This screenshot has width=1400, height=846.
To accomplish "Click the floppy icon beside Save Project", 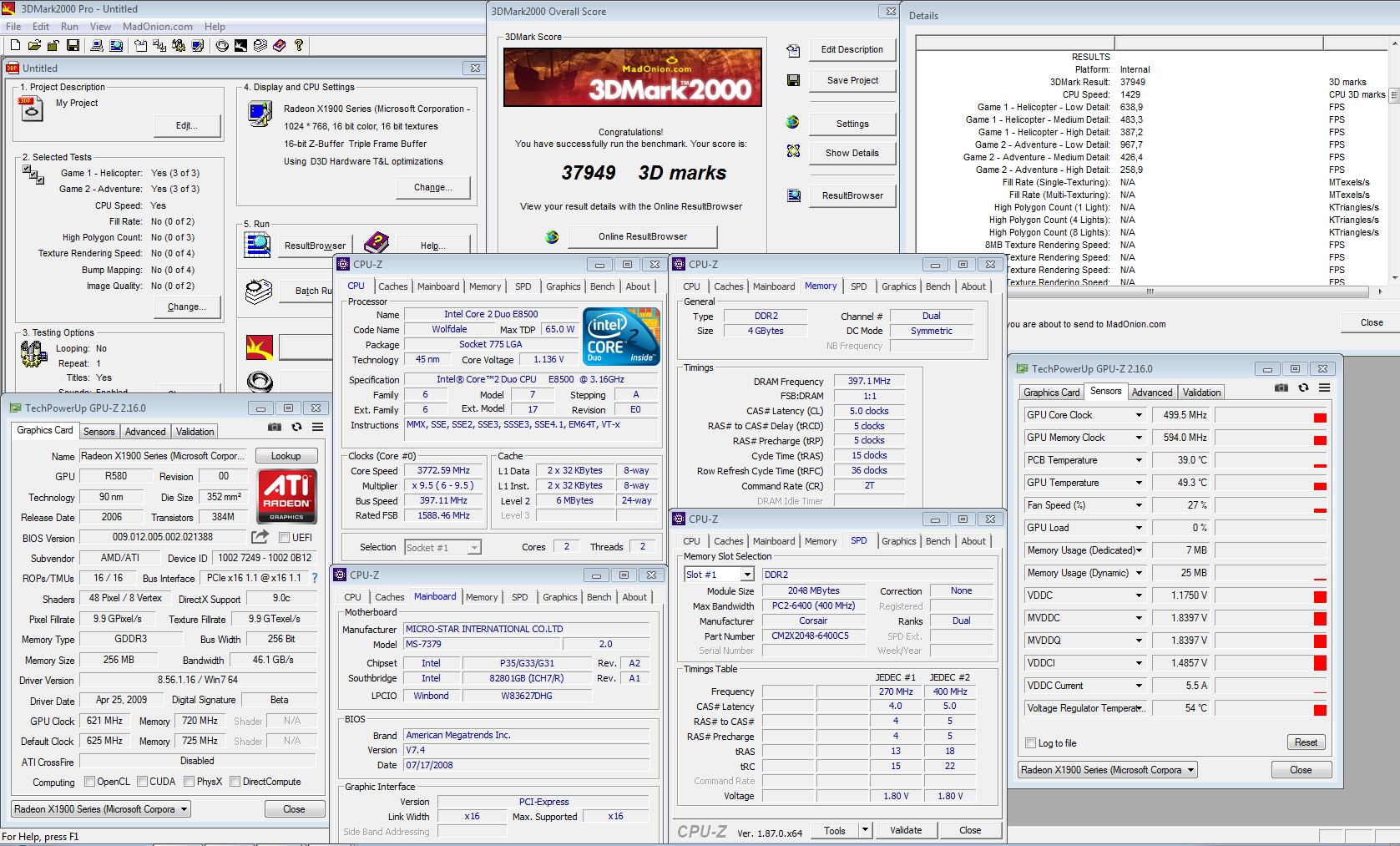I will [x=793, y=80].
